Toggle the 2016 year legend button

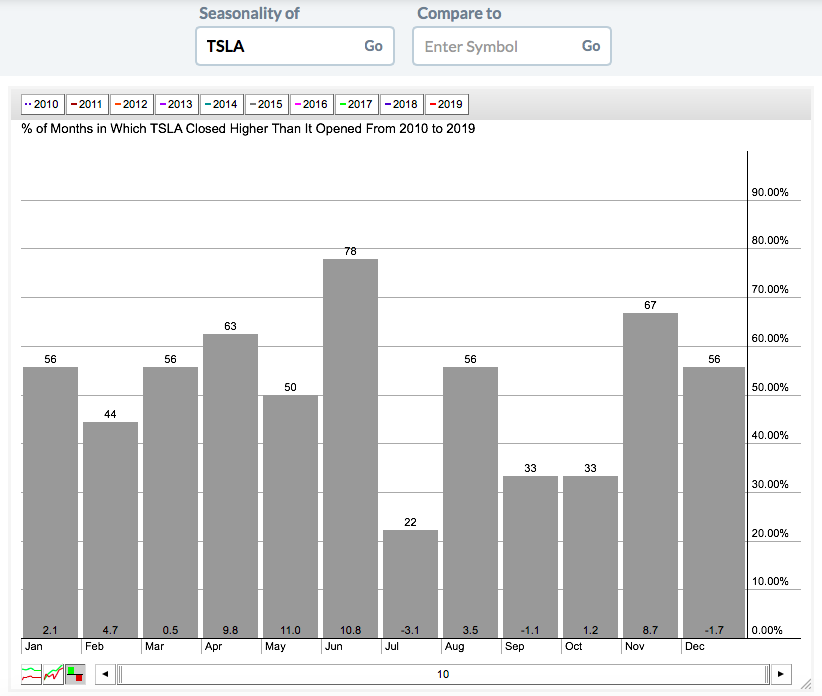310,104
